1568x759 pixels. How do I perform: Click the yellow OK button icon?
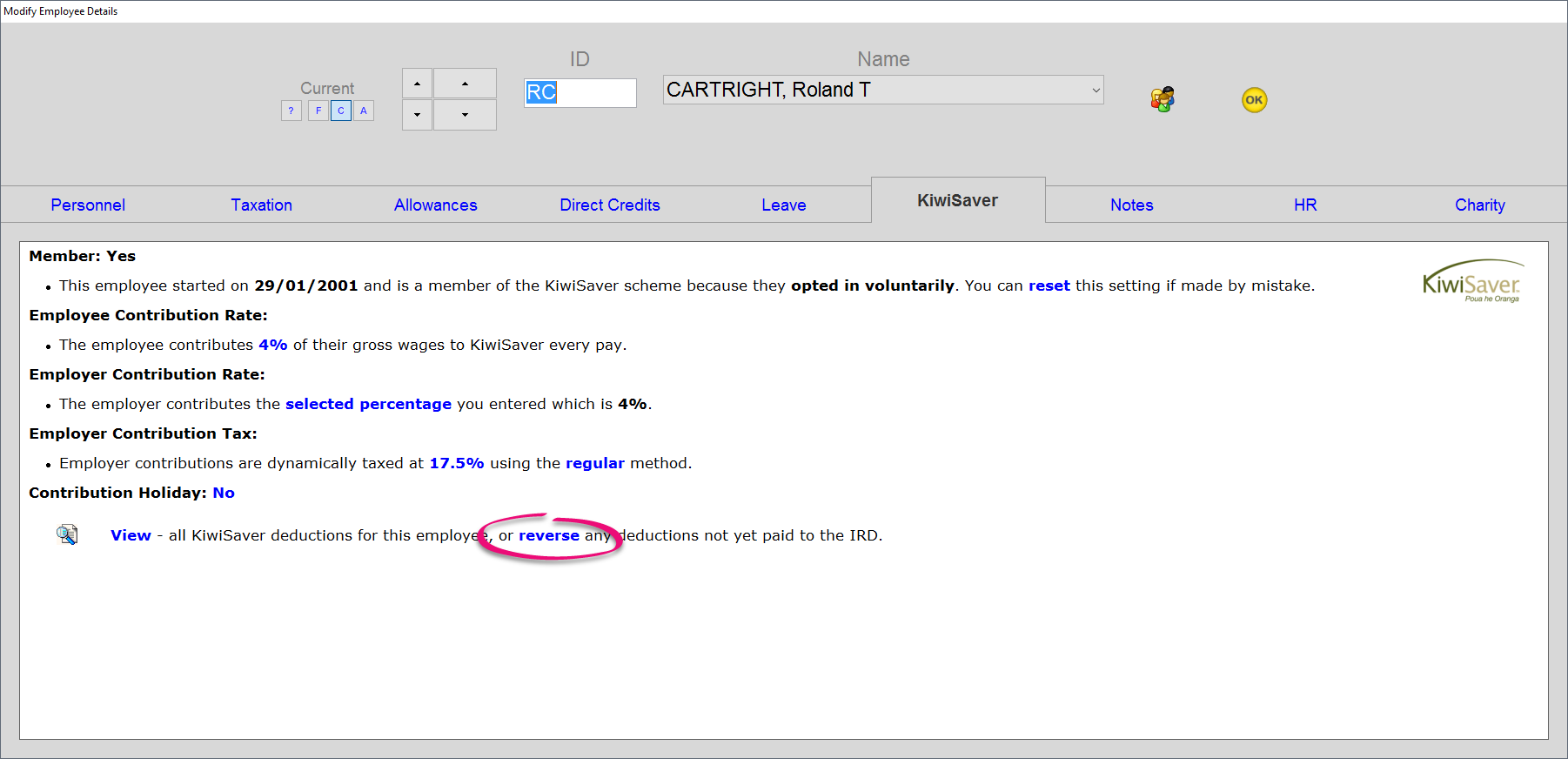click(1254, 100)
